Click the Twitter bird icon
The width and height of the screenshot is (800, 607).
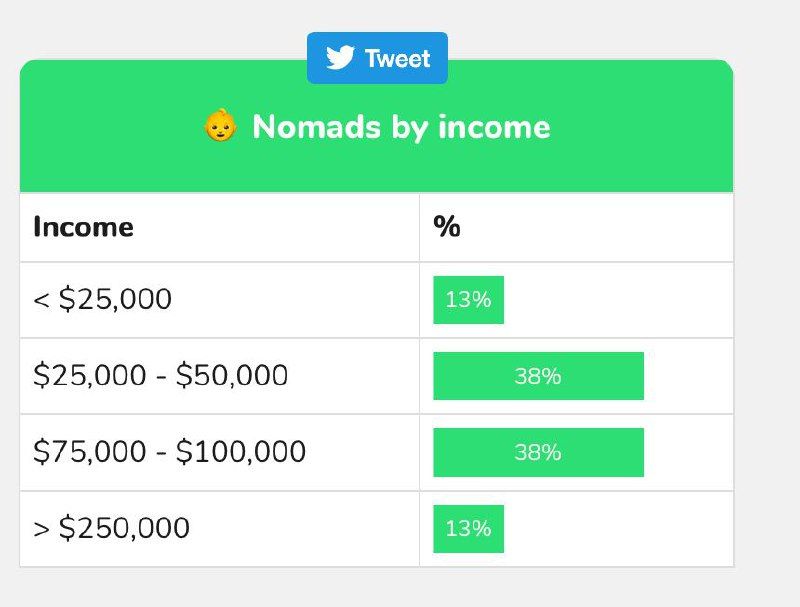tap(340, 58)
